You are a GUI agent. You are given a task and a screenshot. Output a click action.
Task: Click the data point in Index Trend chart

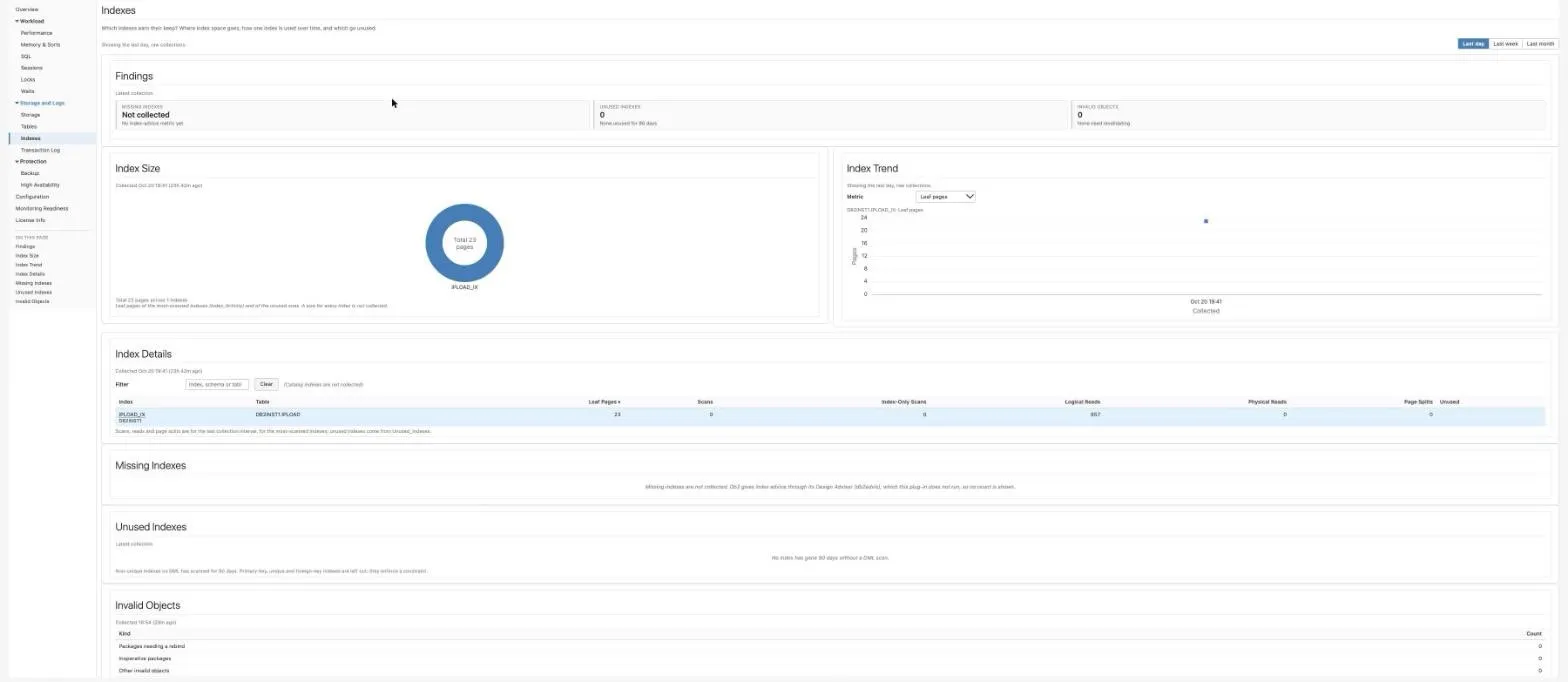1206,221
